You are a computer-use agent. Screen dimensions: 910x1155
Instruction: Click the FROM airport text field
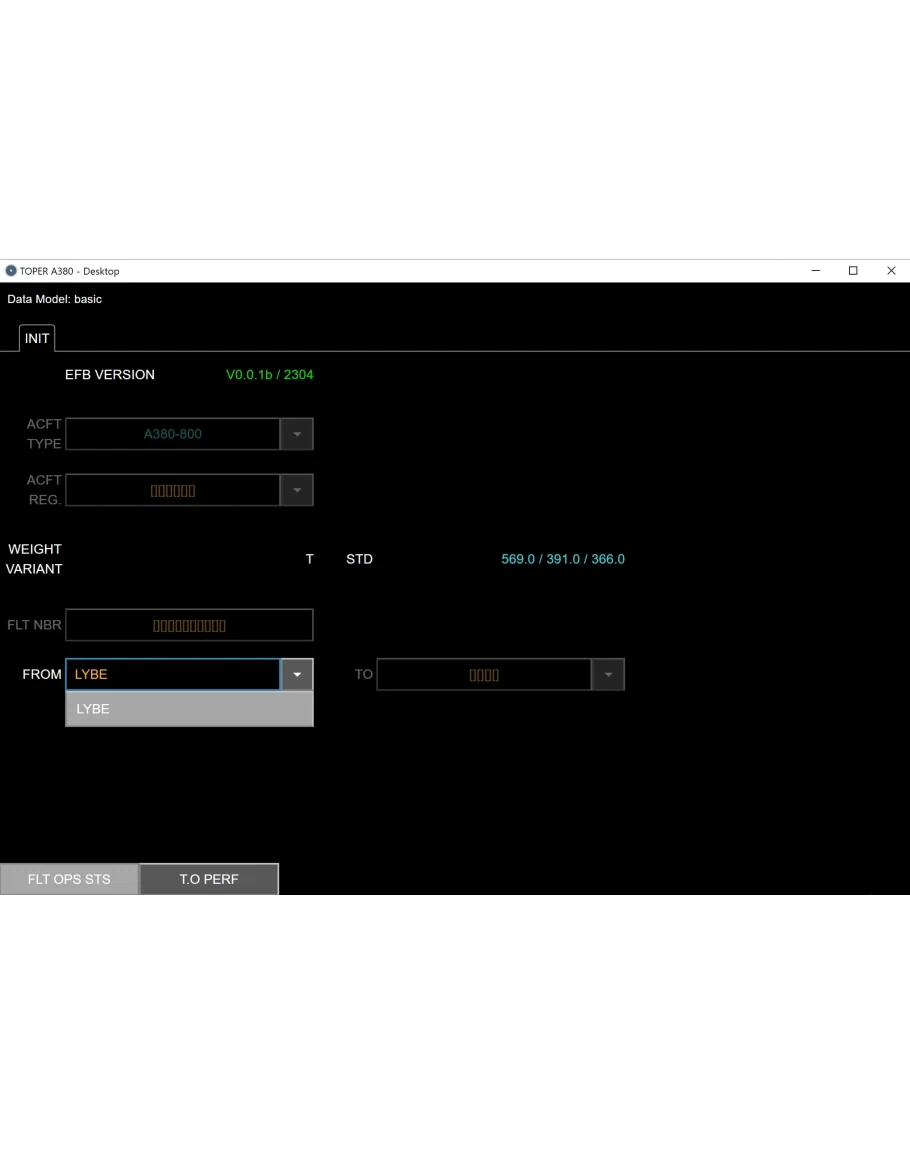pyautogui.click(x=173, y=675)
